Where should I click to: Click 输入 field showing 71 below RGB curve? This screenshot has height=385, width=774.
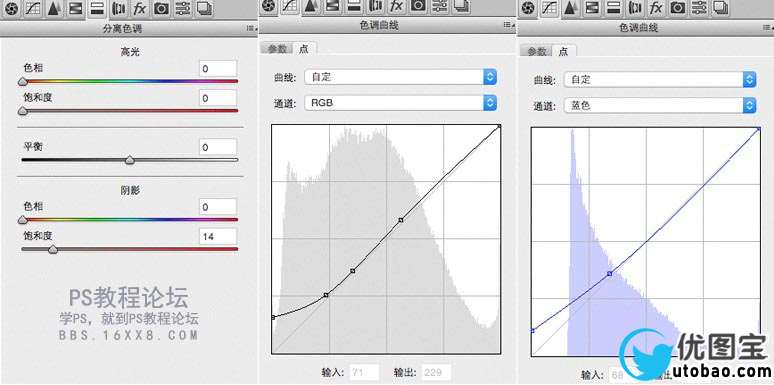pyautogui.click(x=365, y=372)
